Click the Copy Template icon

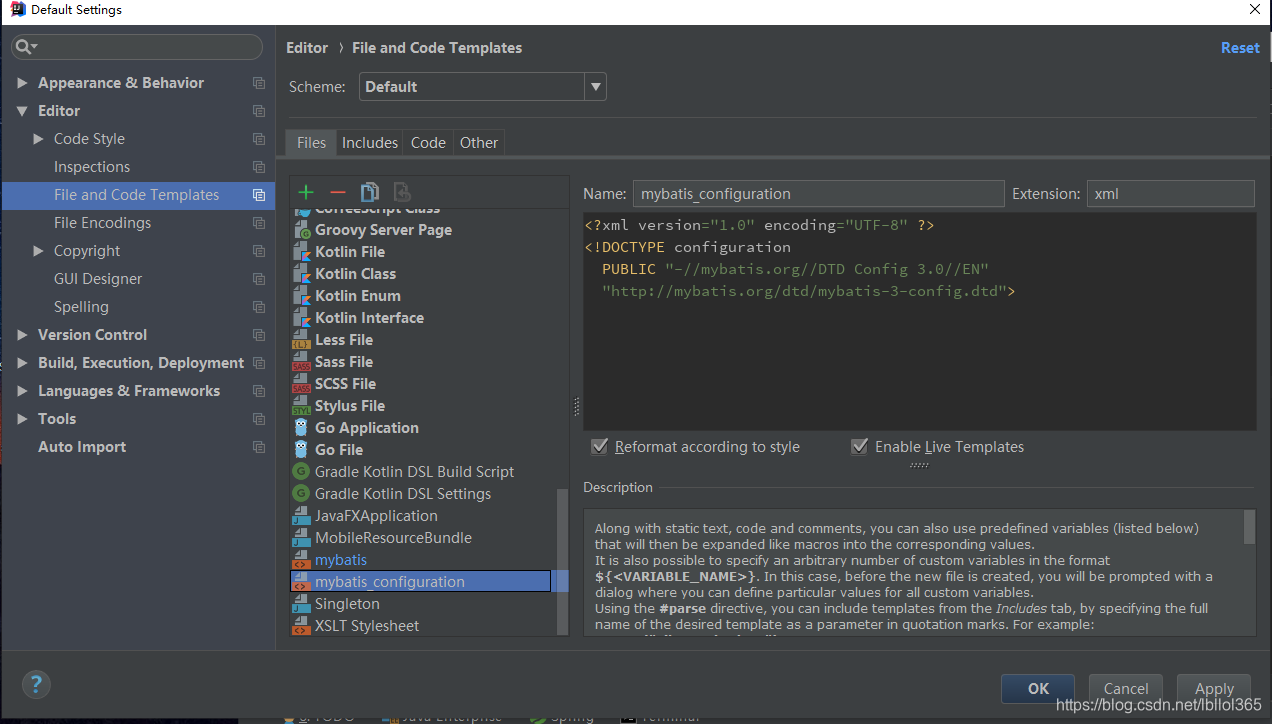point(370,192)
